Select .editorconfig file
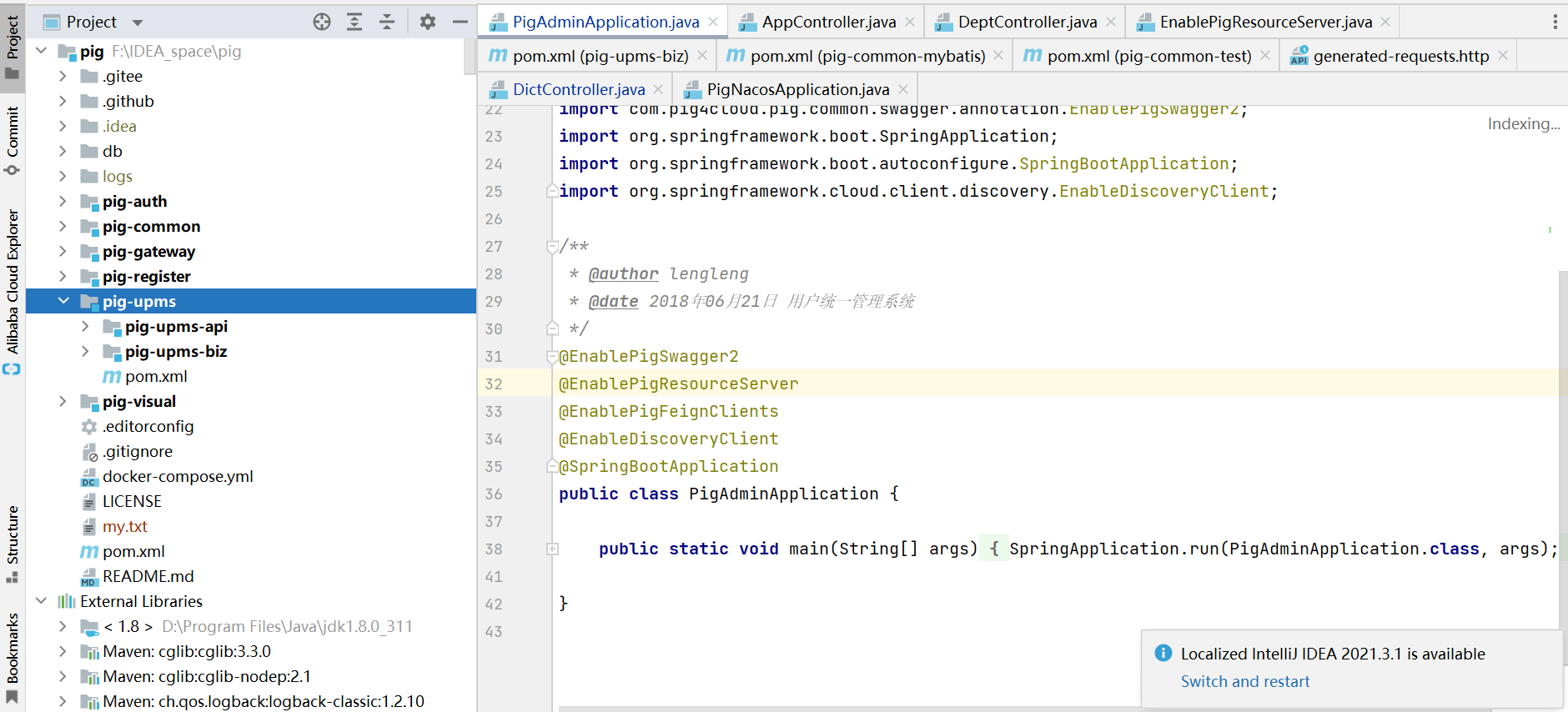This screenshot has width=1568, height=712. pos(148,426)
